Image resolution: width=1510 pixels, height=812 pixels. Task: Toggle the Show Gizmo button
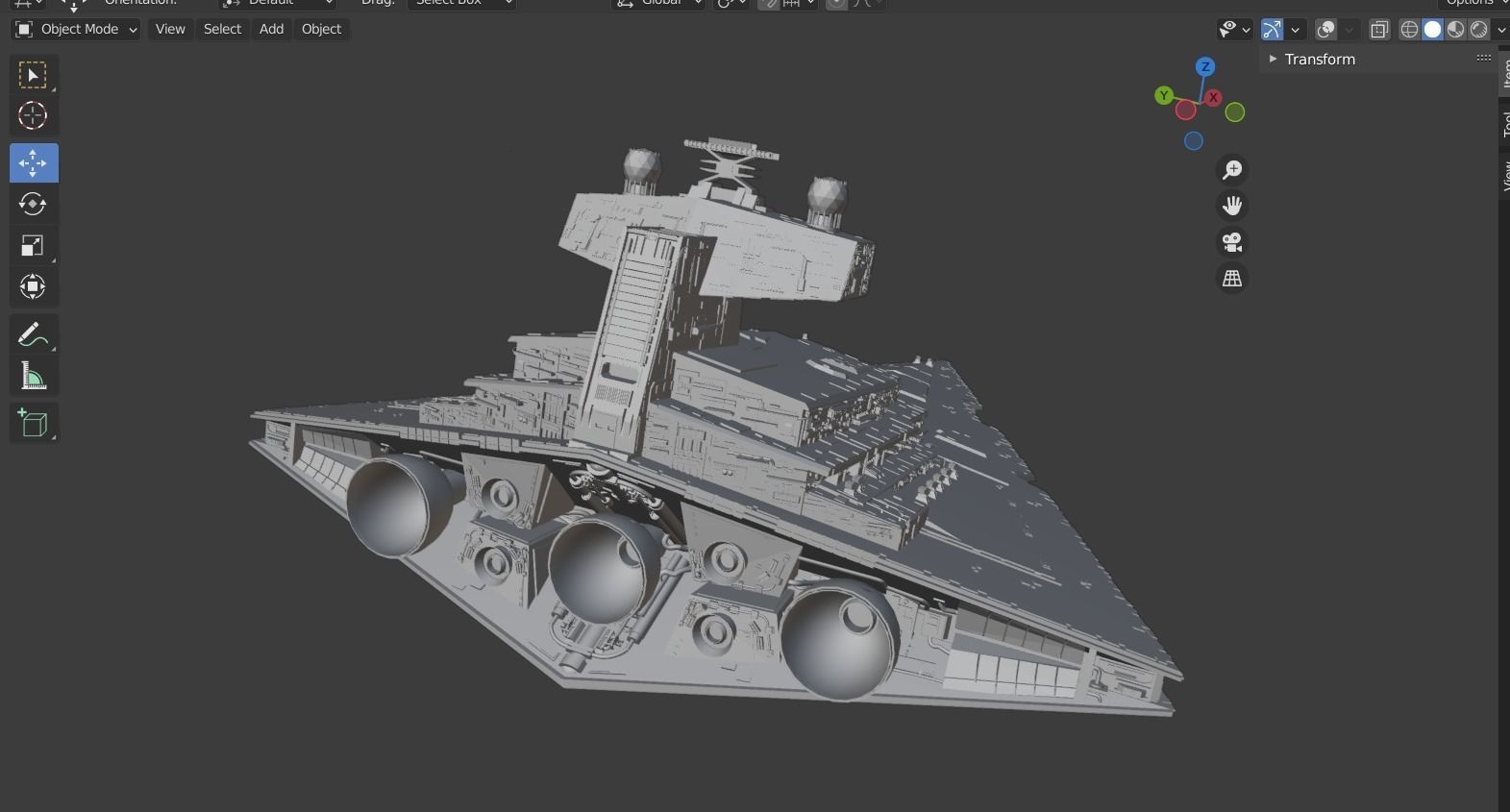point(1272,30)
